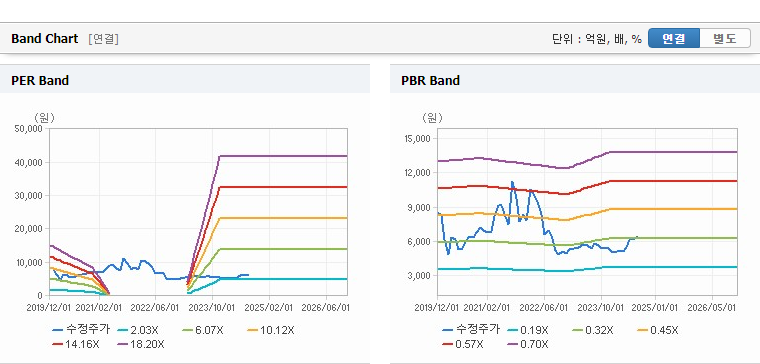Screen dimensions: 760x364
Task: Toggle 수정주가 series in PER Band legend
Action: 80,330
